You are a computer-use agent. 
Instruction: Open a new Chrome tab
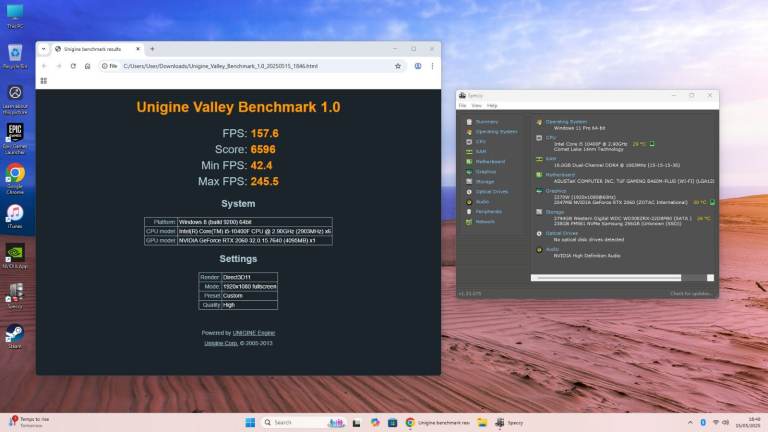152,49
